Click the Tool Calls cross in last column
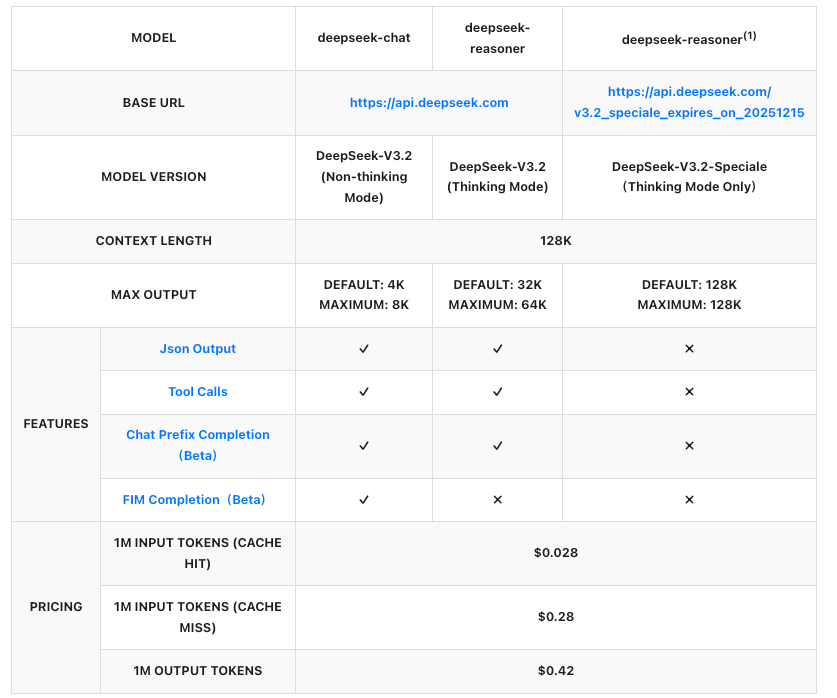Screen dimensions: 837x698 pyautogui.click(x=689, y=392)
